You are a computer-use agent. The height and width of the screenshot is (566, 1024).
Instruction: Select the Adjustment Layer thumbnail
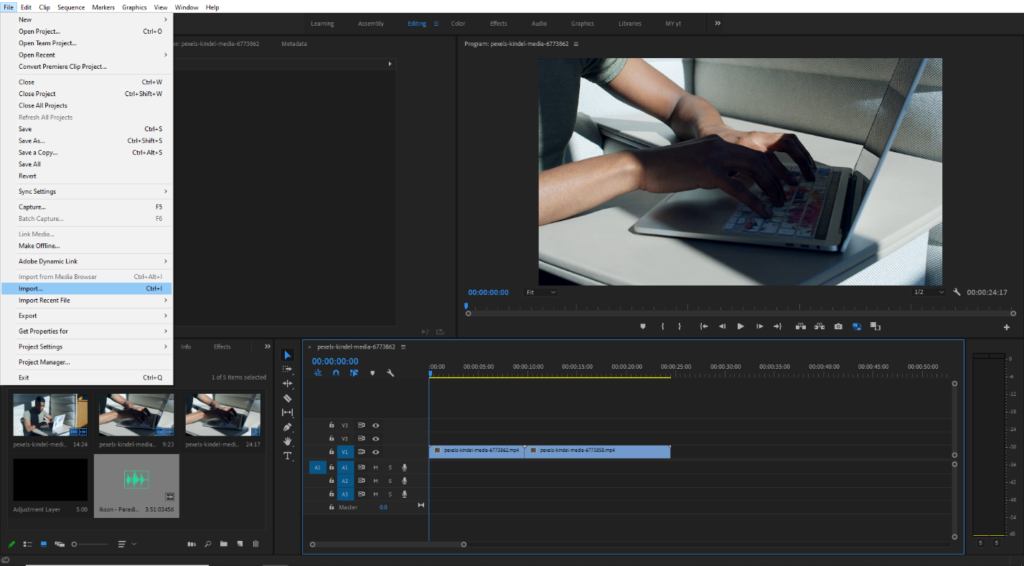tap(50, 479)
